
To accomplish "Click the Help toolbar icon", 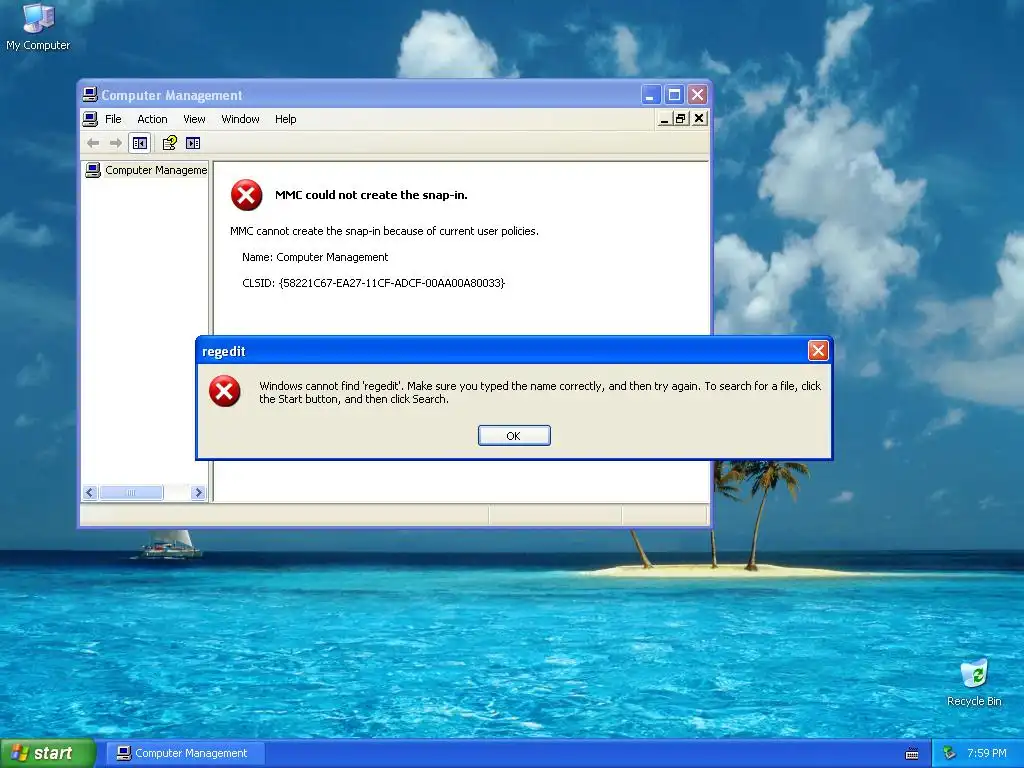I will 170,143.
